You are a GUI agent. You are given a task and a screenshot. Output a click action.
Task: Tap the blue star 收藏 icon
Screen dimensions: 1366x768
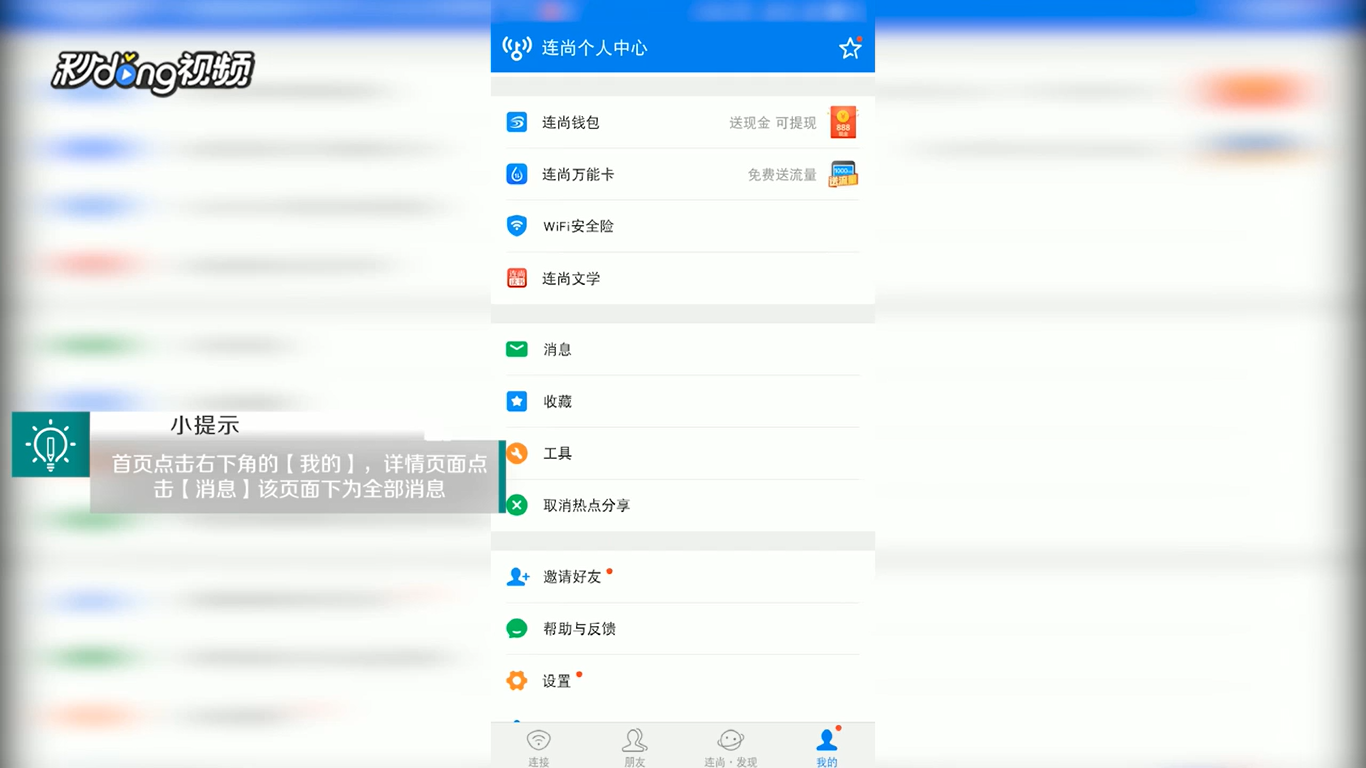click(x=516, y=401)
